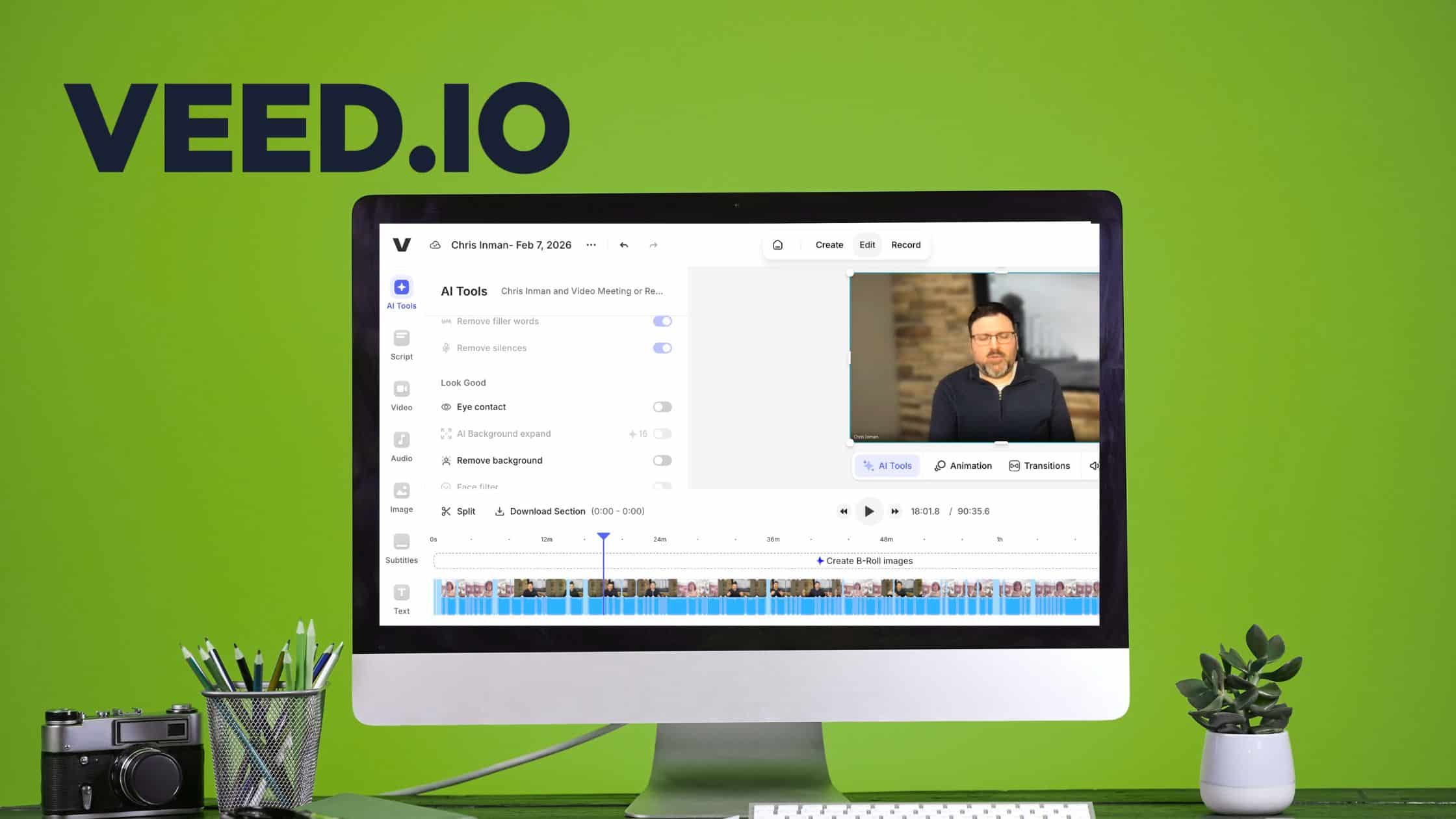Open Transitions from the video toolbar
This screenshot has width=1456, height=819.
pyautogui.click(x=1039, y=465)
